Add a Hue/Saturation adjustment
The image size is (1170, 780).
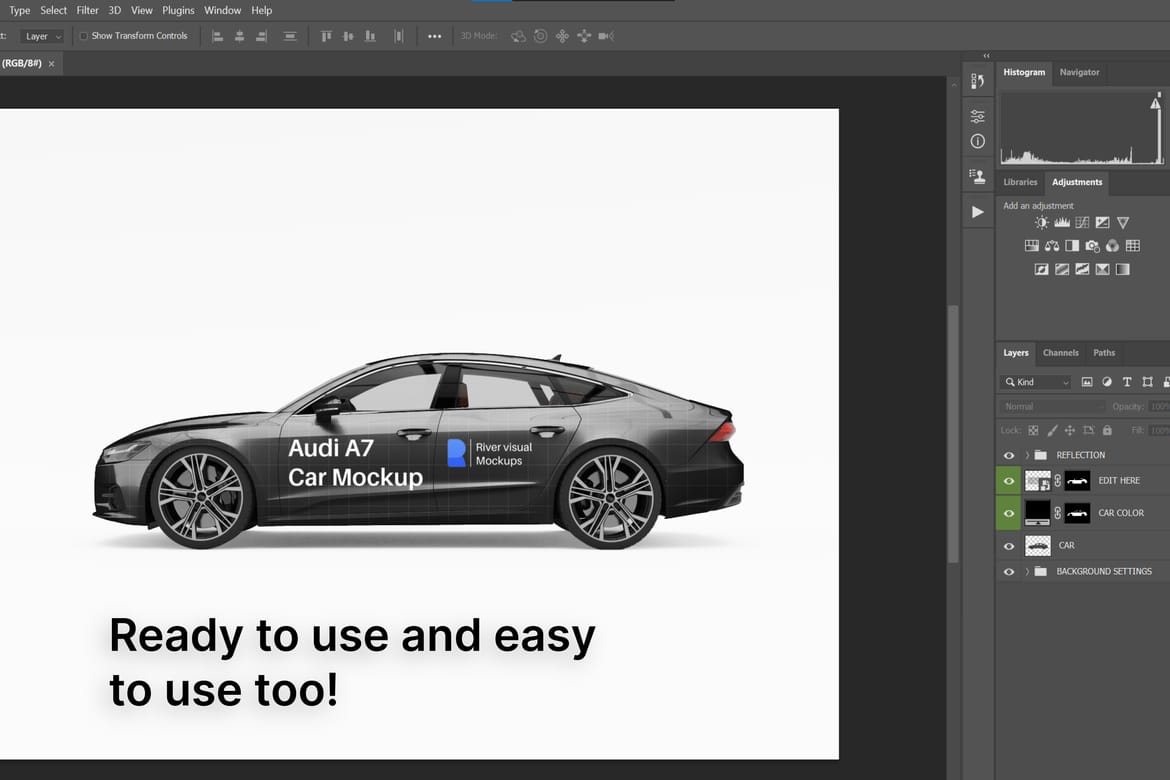pos(1032,246)
